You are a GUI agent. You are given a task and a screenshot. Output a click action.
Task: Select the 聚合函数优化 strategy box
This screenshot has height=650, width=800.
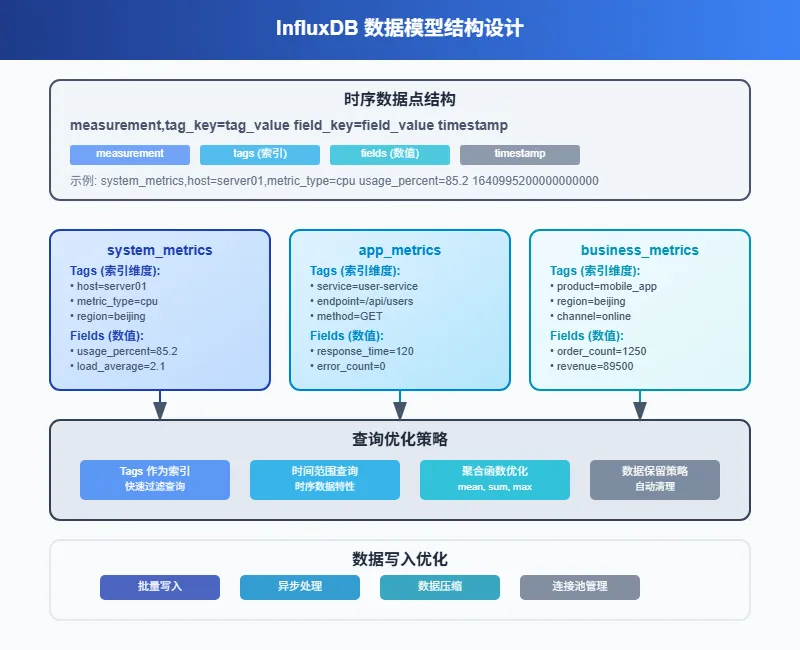(x=495, y=479)
